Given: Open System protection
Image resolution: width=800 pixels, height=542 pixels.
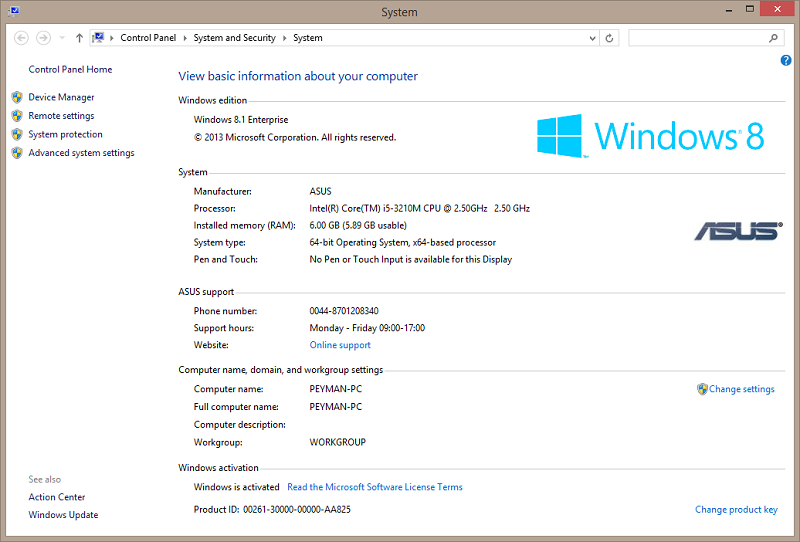Looking at the screenshot, I should [x=65, y=134].
